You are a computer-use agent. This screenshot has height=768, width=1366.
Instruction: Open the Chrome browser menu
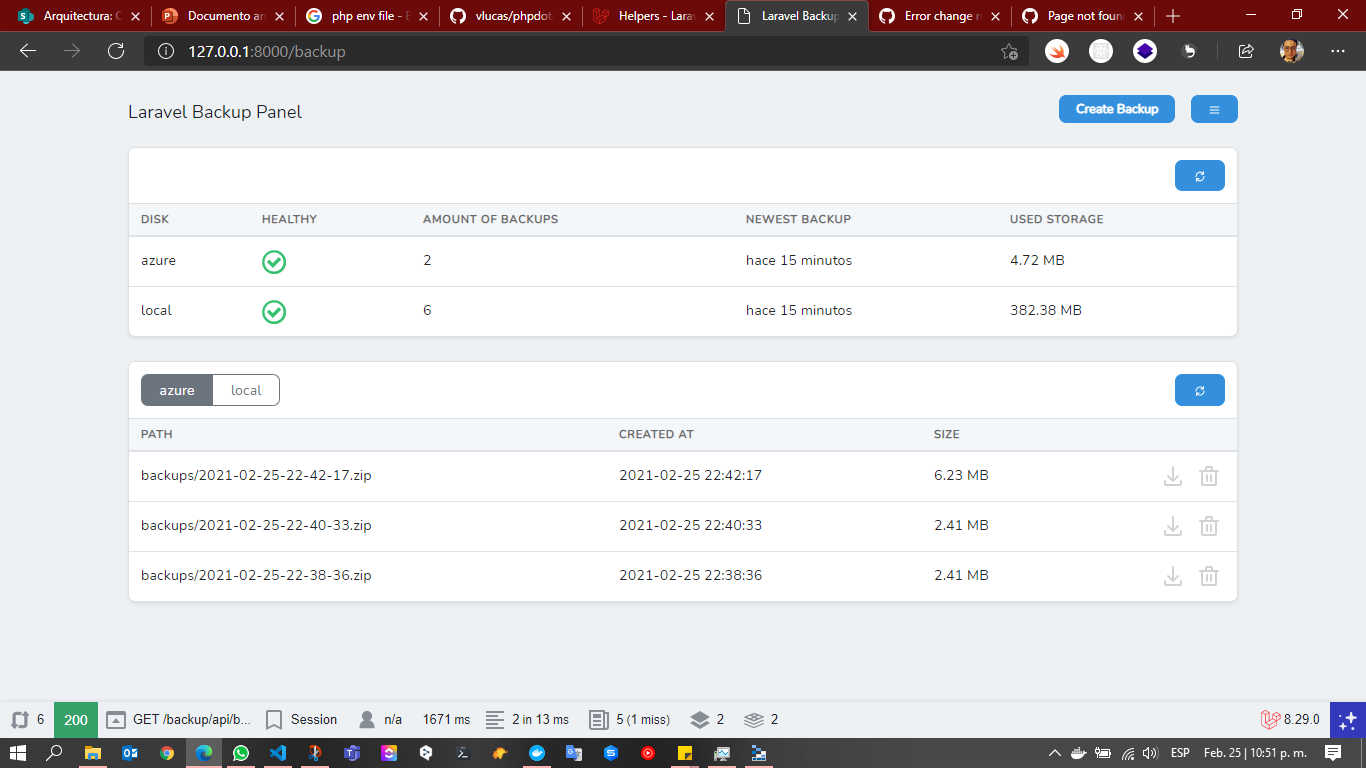coord(1337,51)
